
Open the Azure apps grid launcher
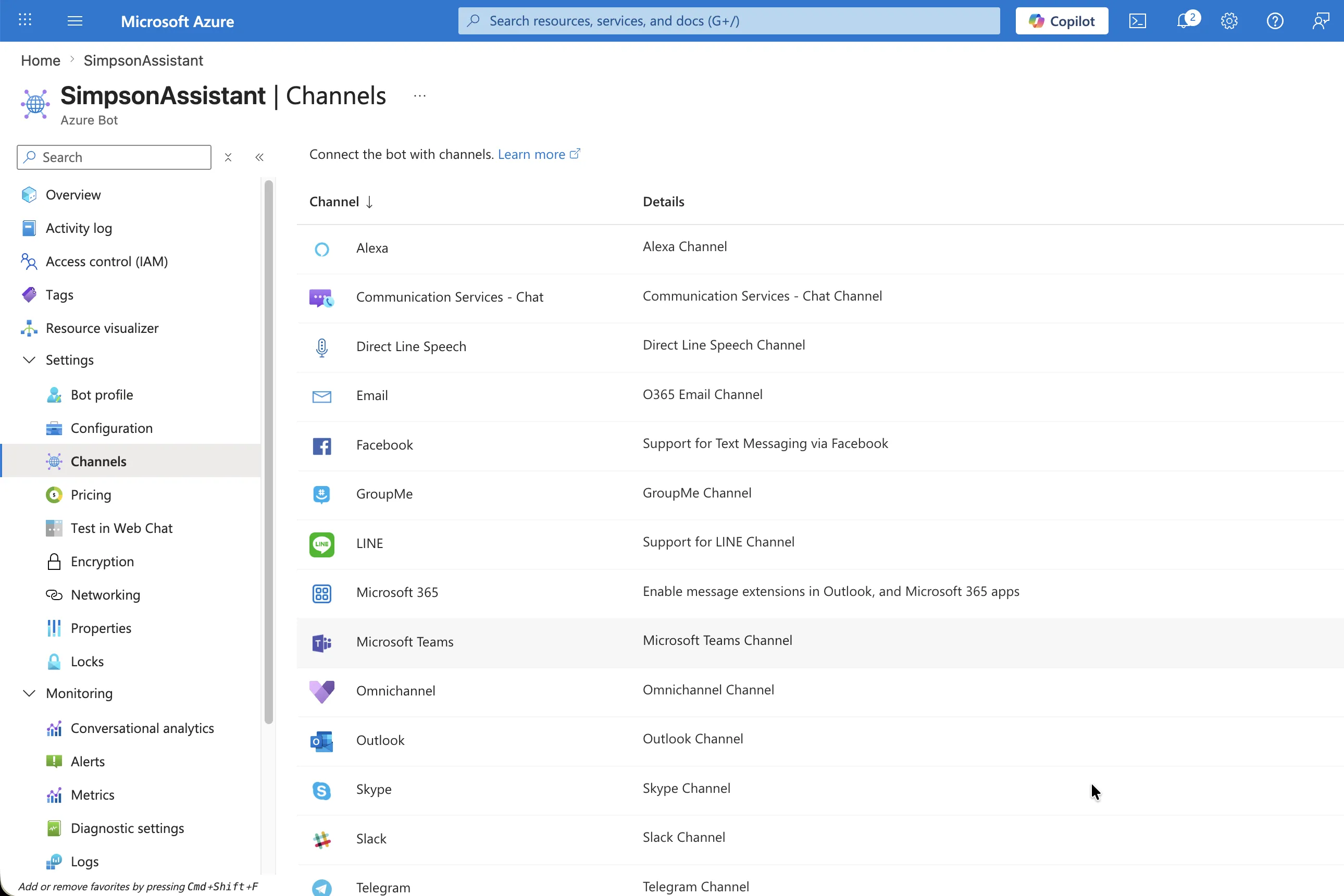click(x=25, y=20)
